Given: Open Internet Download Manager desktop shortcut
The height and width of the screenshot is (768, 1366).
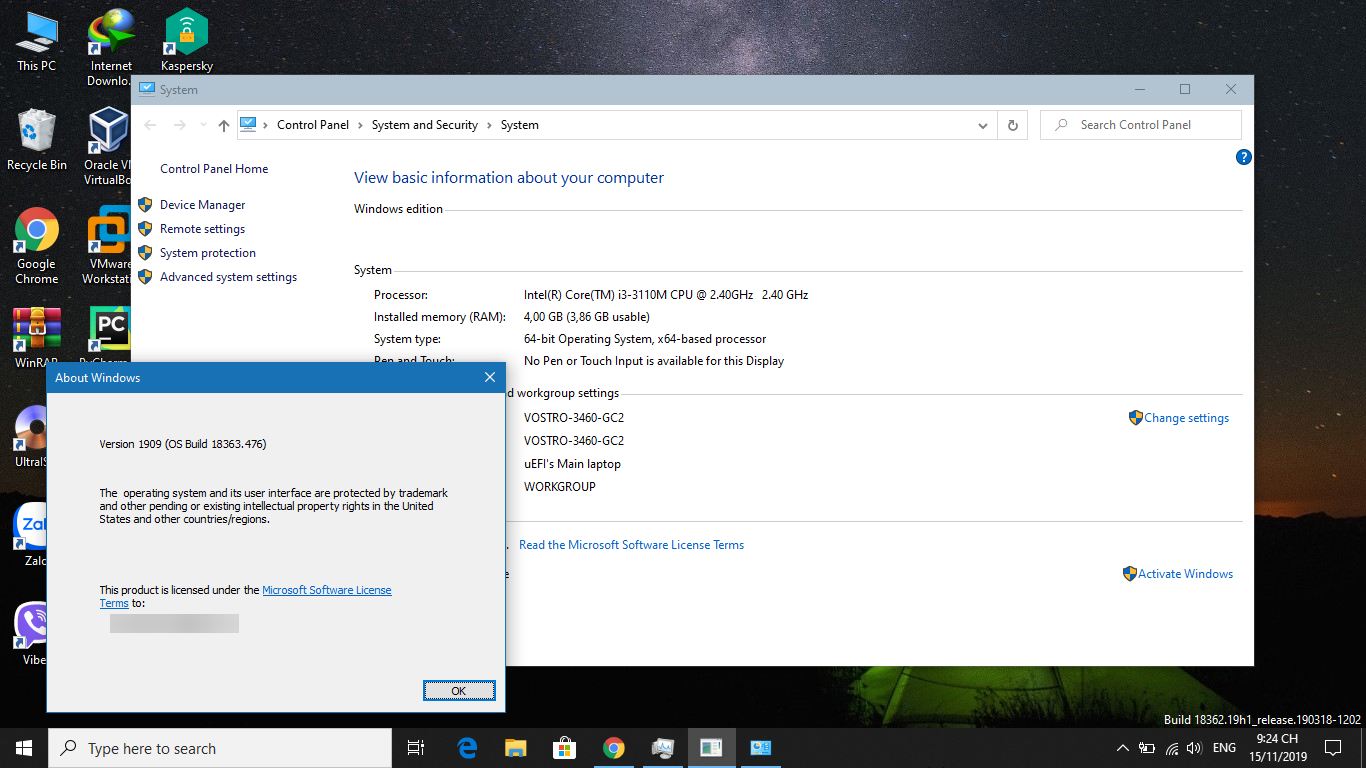Looking at the screenshot, I should [111, 47].
